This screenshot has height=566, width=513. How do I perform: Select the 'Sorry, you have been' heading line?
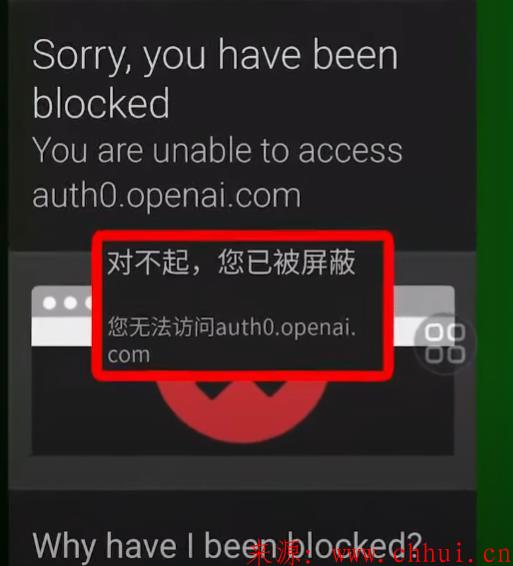[215, 57]
